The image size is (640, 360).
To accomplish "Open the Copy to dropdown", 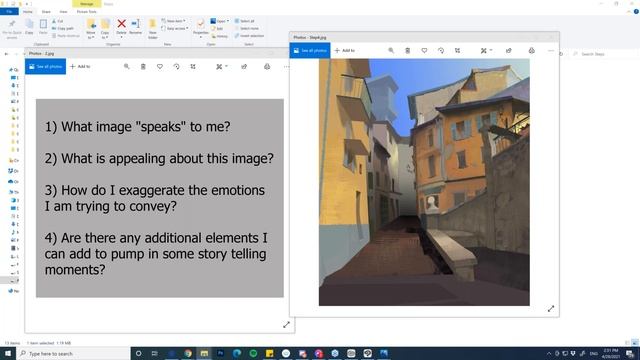I will click(x=105, y=29).
